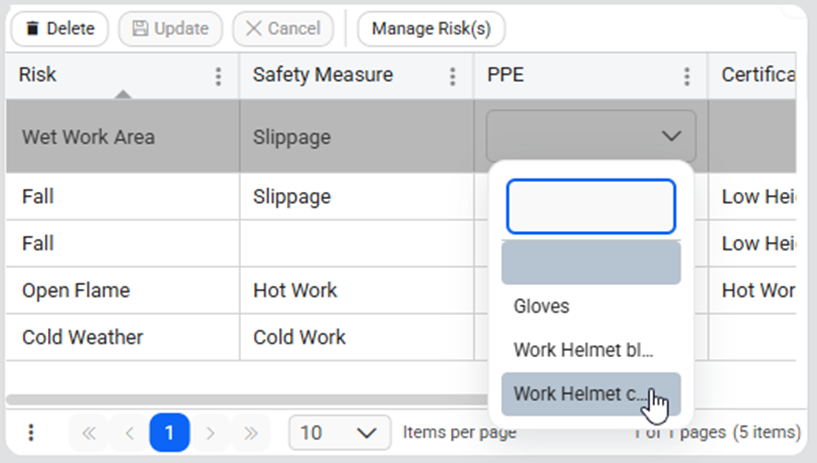Open Manage Risk(s) dialog
Screen dimensions: 817x463
point(431,28)
